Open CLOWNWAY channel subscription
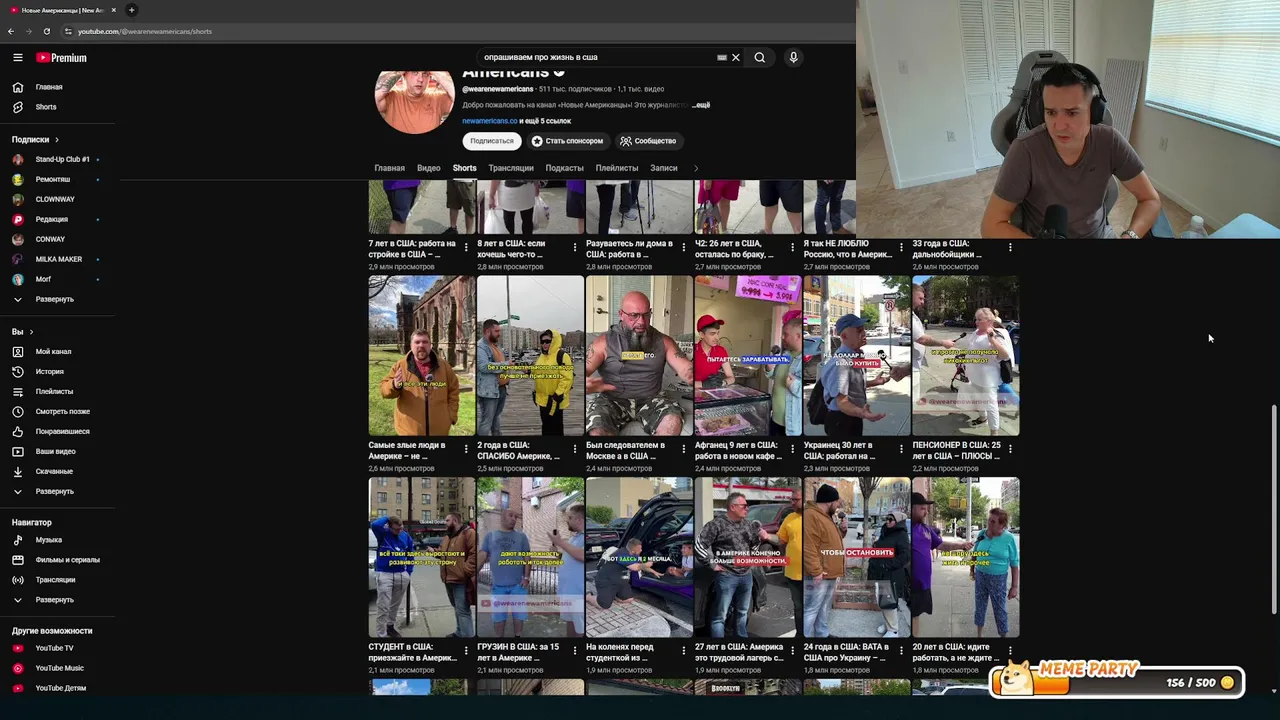Image resolution: width=1280 pixels, height=720 pixels. click(x=57, y=199)
